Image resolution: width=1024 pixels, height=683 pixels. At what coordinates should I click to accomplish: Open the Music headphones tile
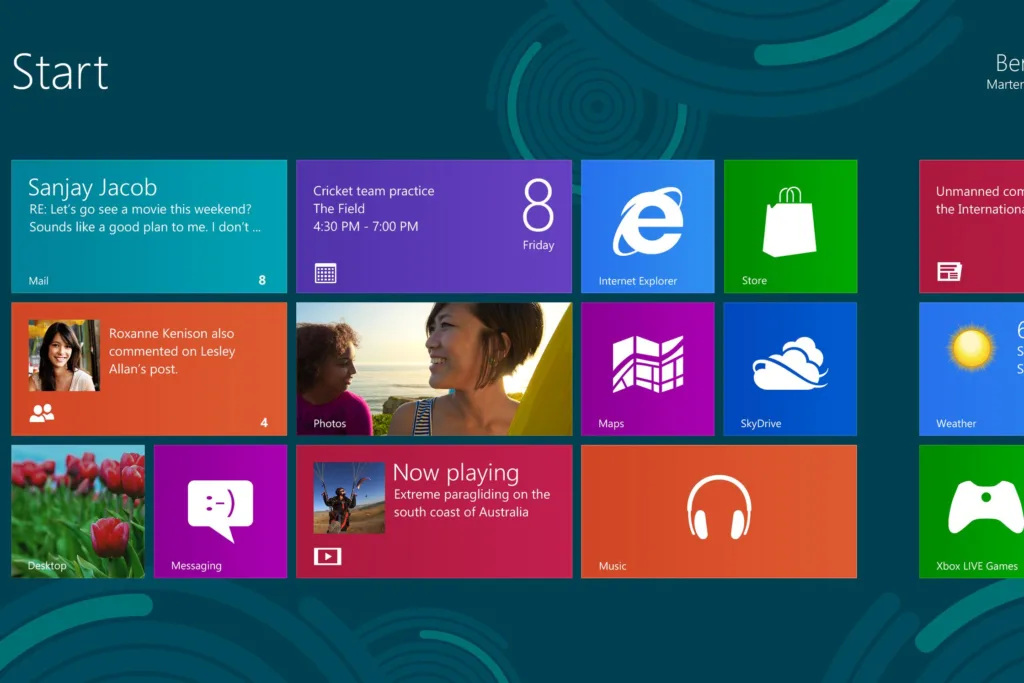718,511
